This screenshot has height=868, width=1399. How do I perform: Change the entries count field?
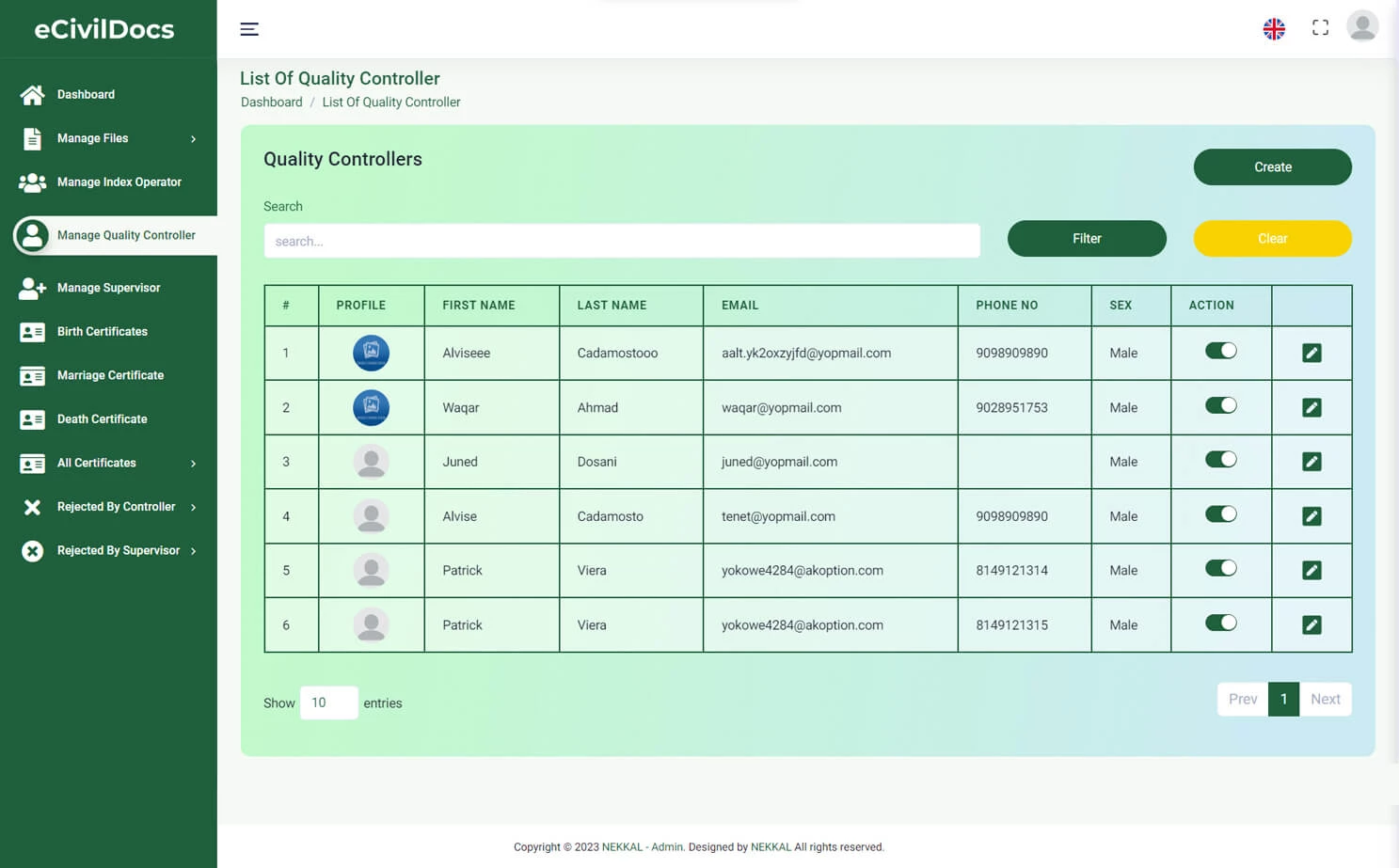coord(328,702)
